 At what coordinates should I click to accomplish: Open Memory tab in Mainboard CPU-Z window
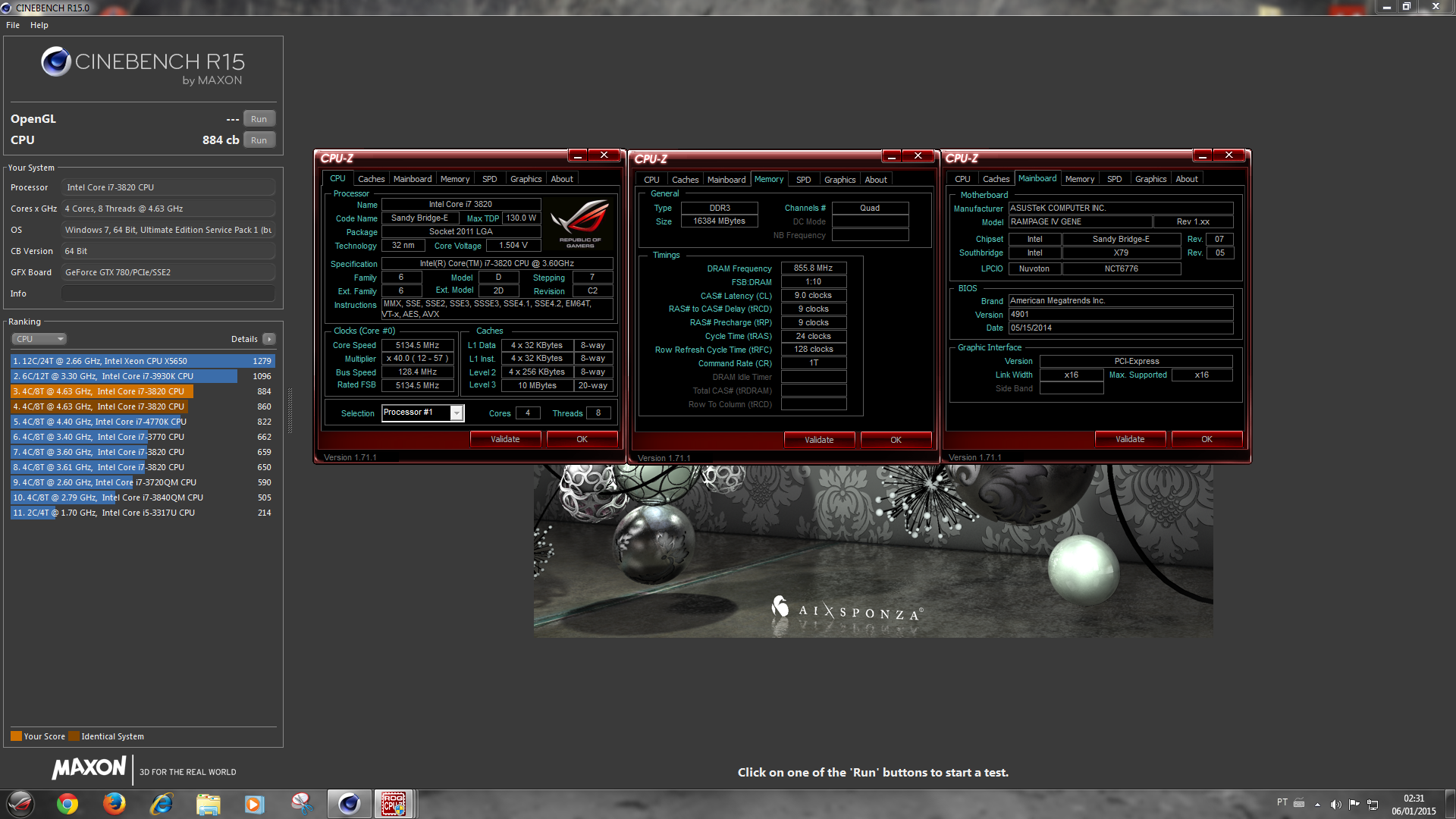click(1080, 179)
